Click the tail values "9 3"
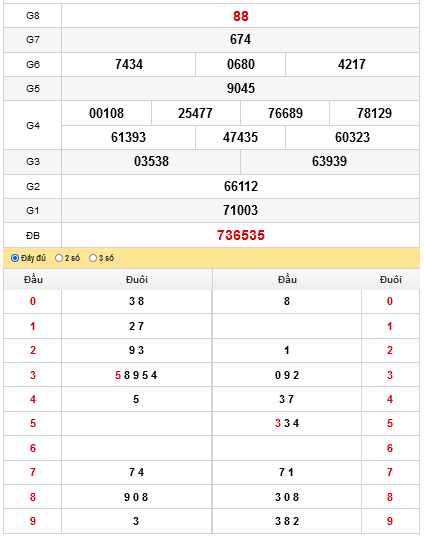 (x=136, y=350)
